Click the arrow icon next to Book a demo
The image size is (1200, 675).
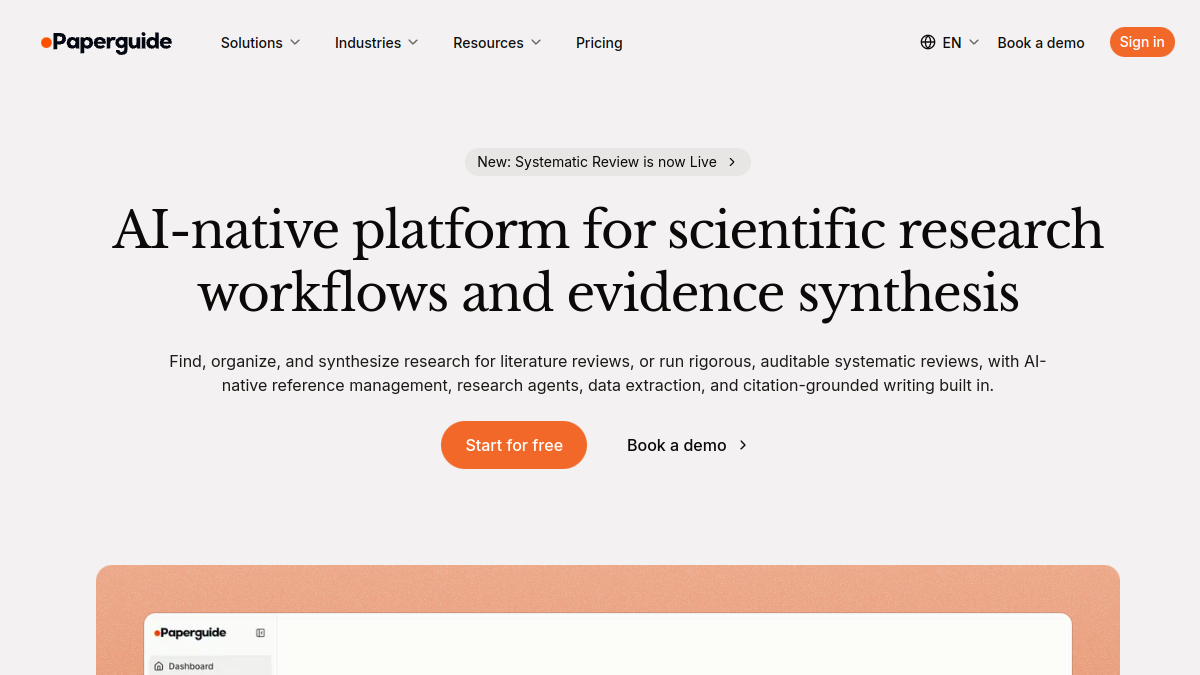(743, 445)
